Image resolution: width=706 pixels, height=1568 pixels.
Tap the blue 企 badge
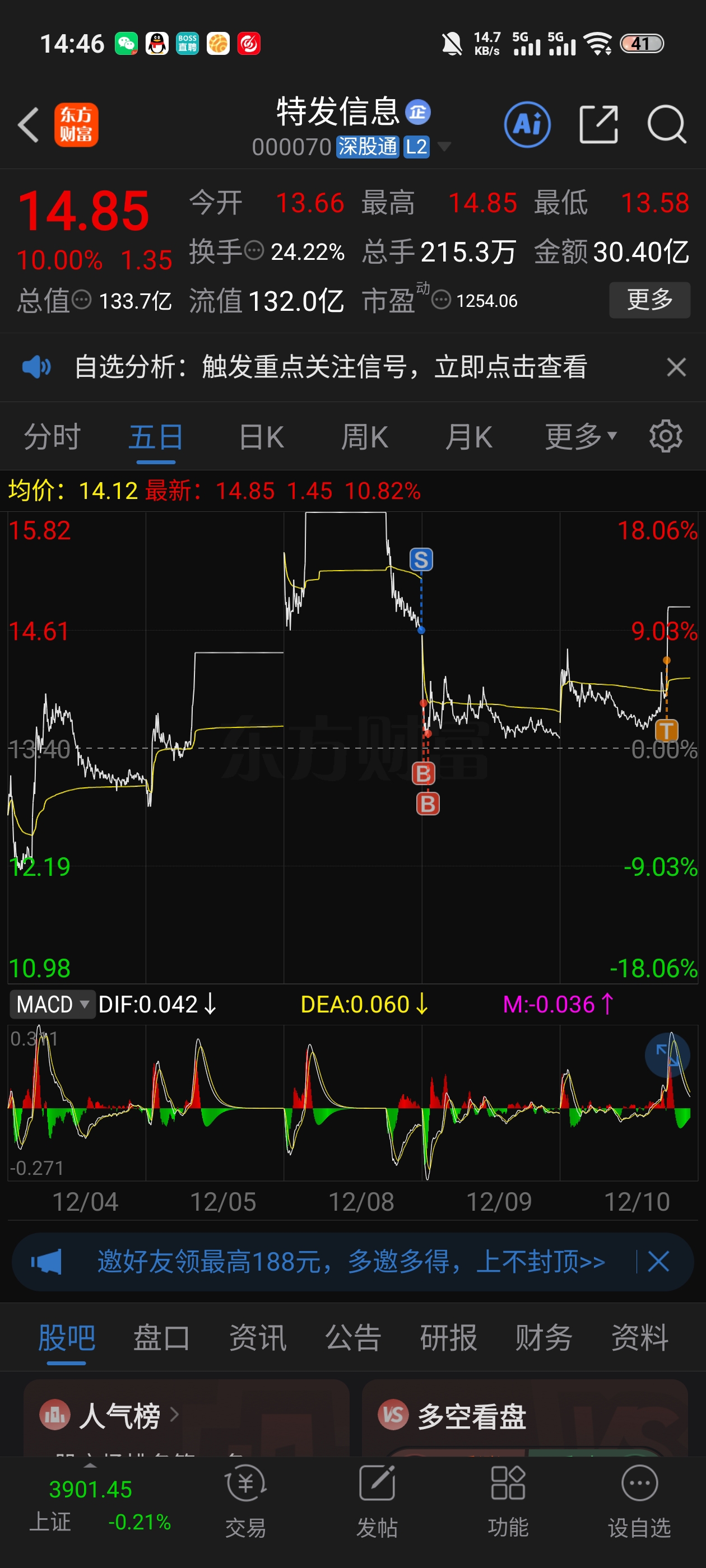[418, 112]
